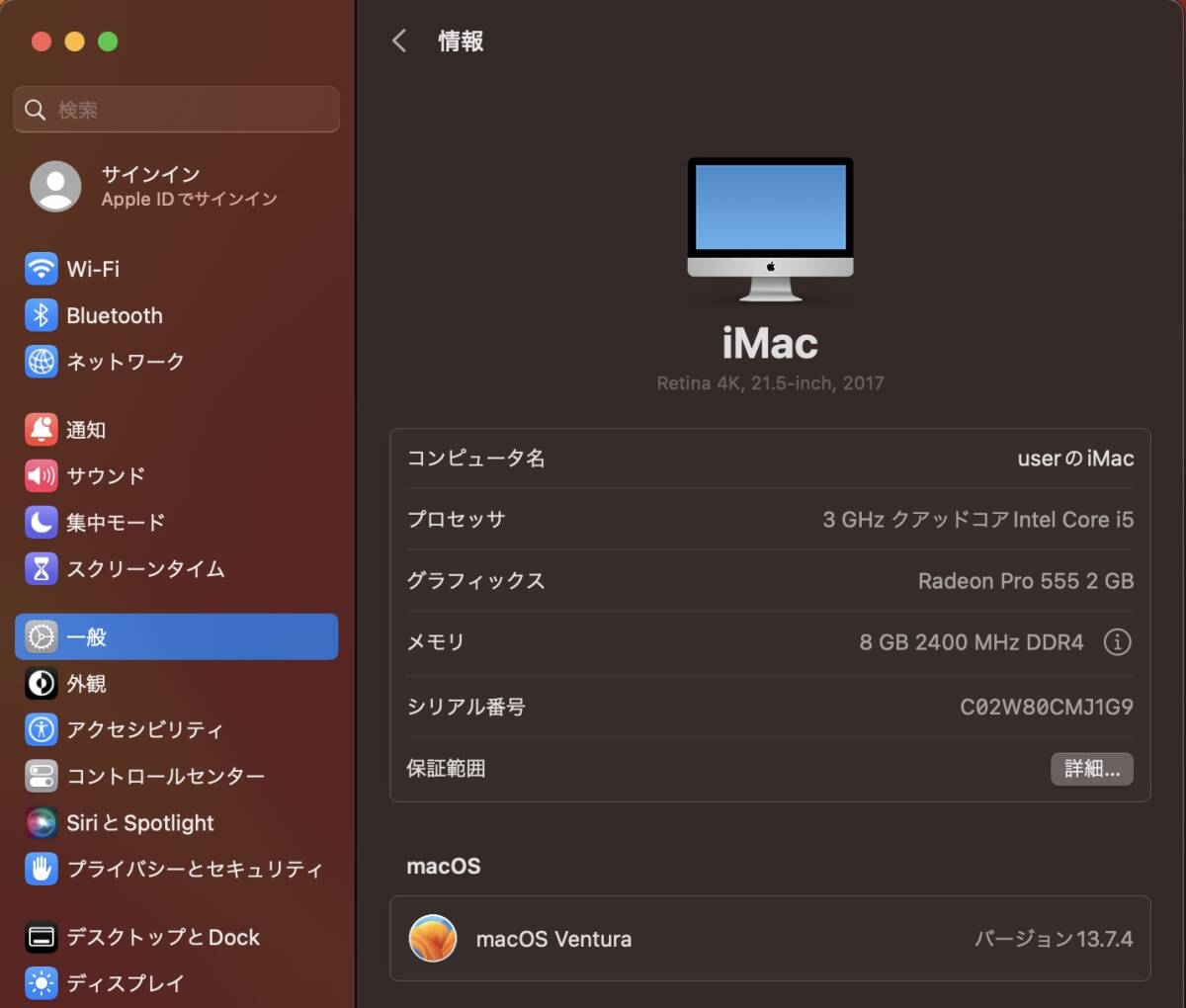Click graphics value Radeon Pro 555 2 GB
1186x1008 pixels.
(x=1026, y=581)
